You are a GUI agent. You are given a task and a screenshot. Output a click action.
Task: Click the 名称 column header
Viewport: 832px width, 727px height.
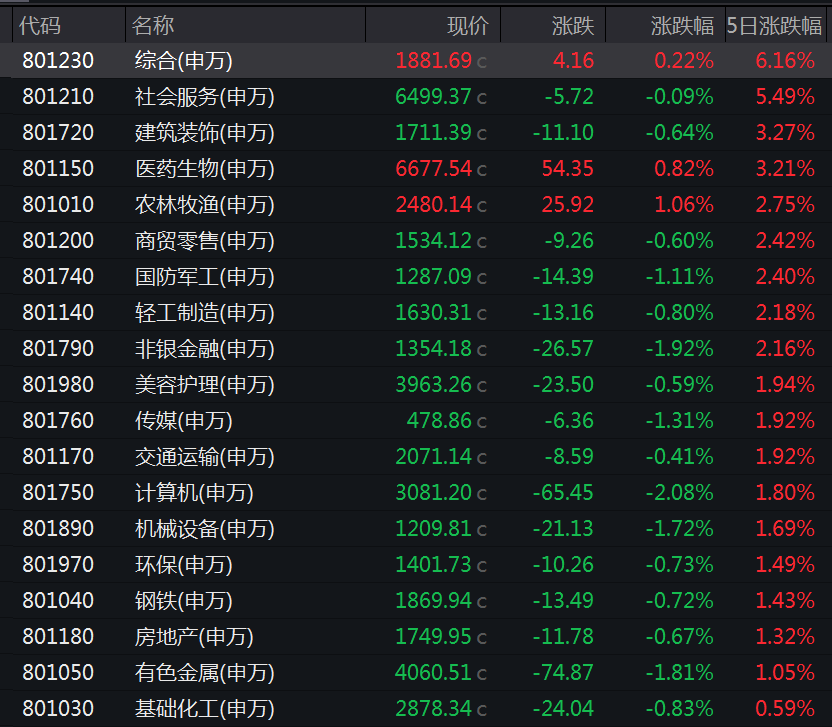coord(153,25)
